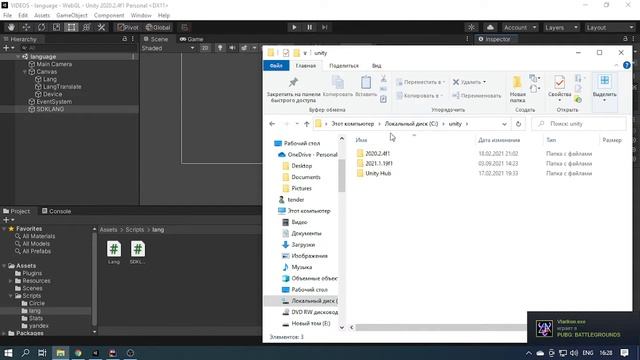Switch to the Scene tab
This screenshot has width=640, height=360.
point(156,39)
